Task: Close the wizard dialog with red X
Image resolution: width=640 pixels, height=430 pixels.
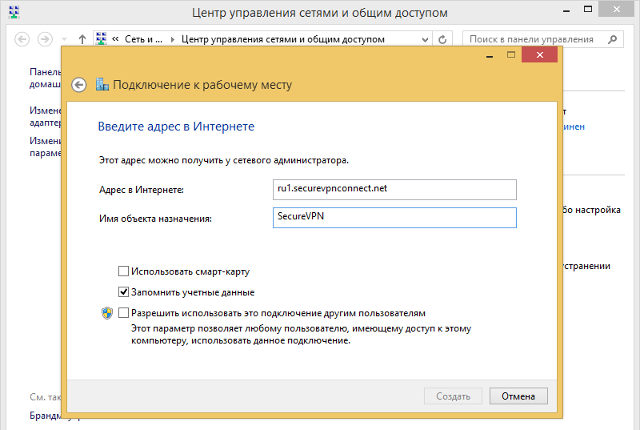Action: [540, 55]
